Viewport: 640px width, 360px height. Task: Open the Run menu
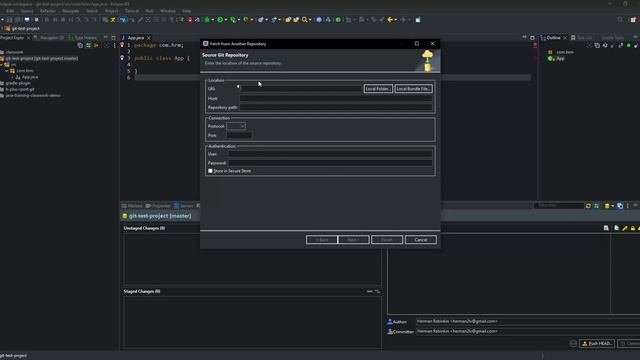pyautogui.click(x=150, y=11)
